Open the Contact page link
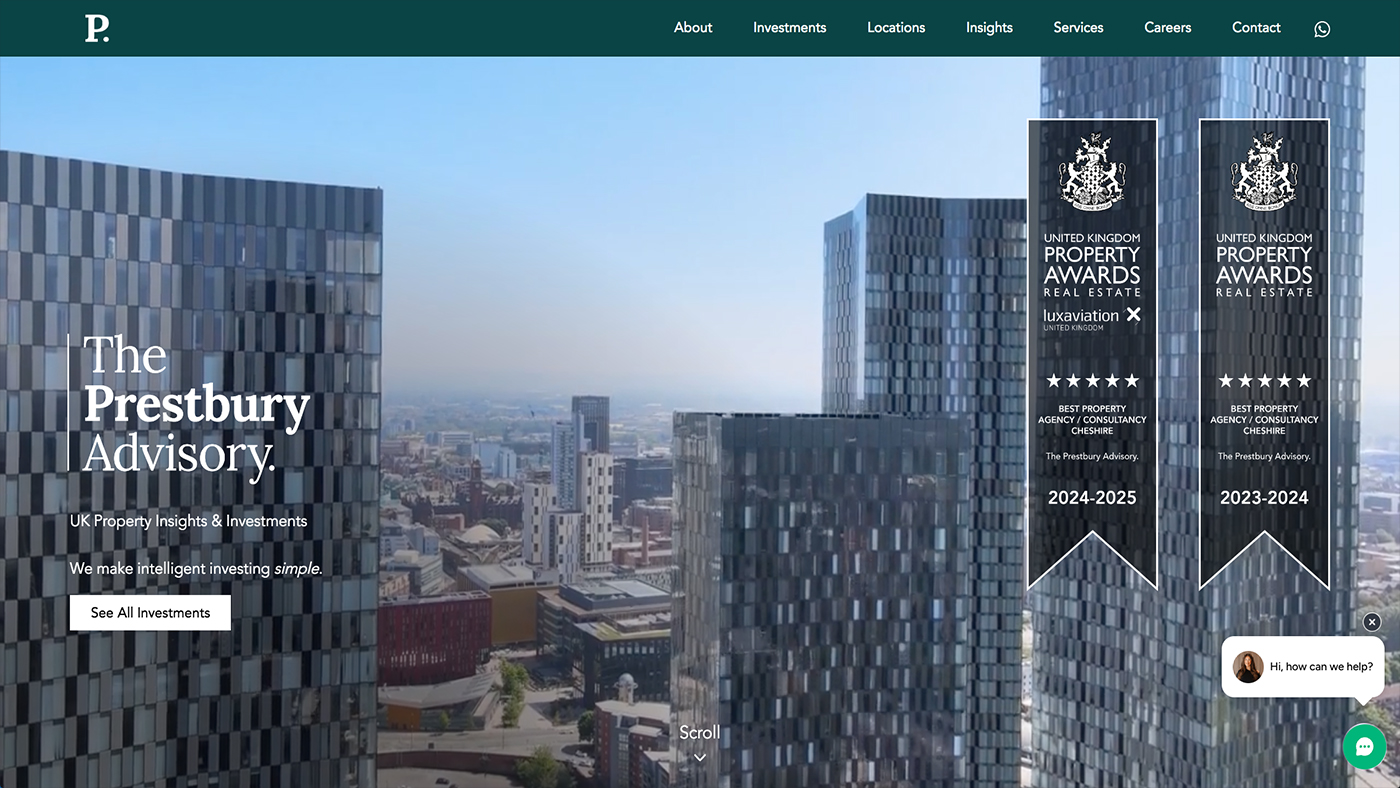The image size is (1400, 788). pos(1256,28)
